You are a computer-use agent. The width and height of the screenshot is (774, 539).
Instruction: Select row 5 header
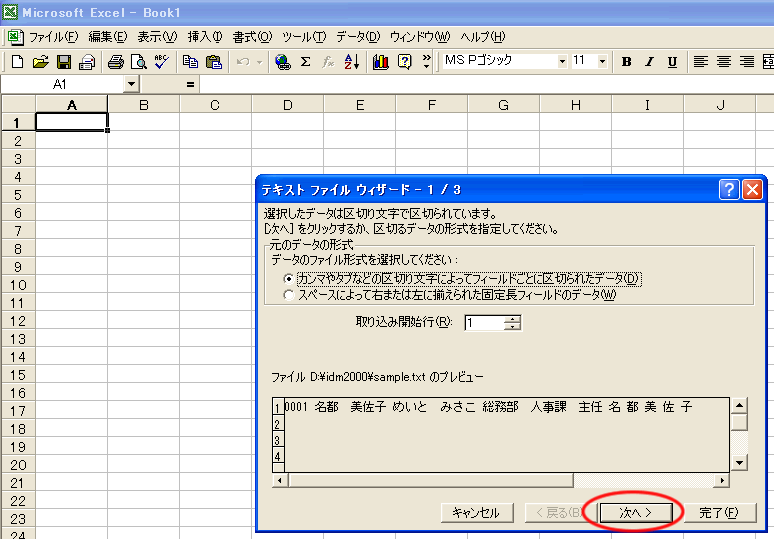tap(18, 194)
